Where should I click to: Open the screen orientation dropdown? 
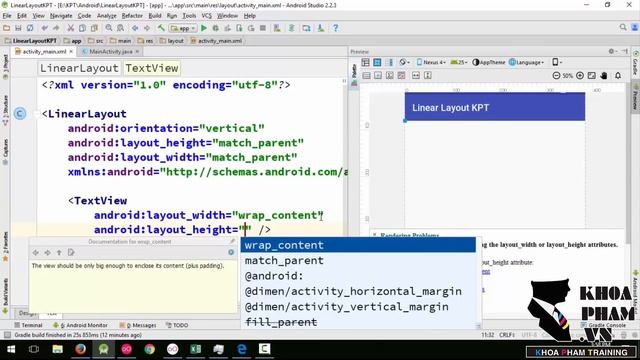pos(404,62)
